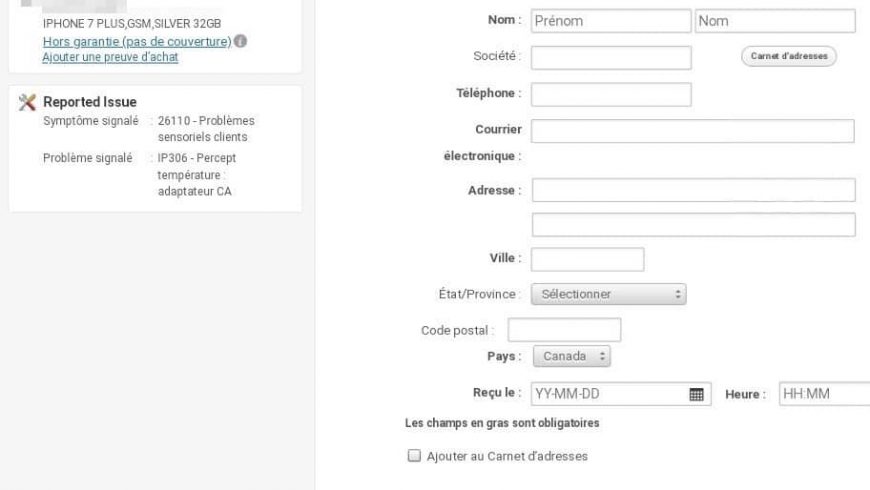Open Hors garantie coverage link
The height and width of the screenshot is (490, 870).
(x=137, y=41)
